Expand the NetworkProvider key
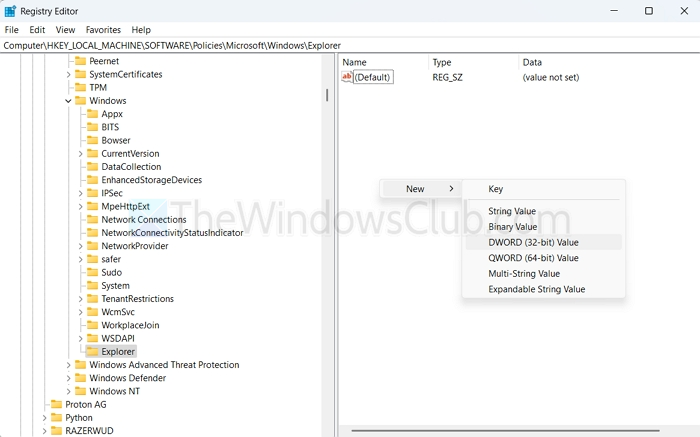Viewport: 700px width, 437px height. pyautogui.click(x=80, y=246)
